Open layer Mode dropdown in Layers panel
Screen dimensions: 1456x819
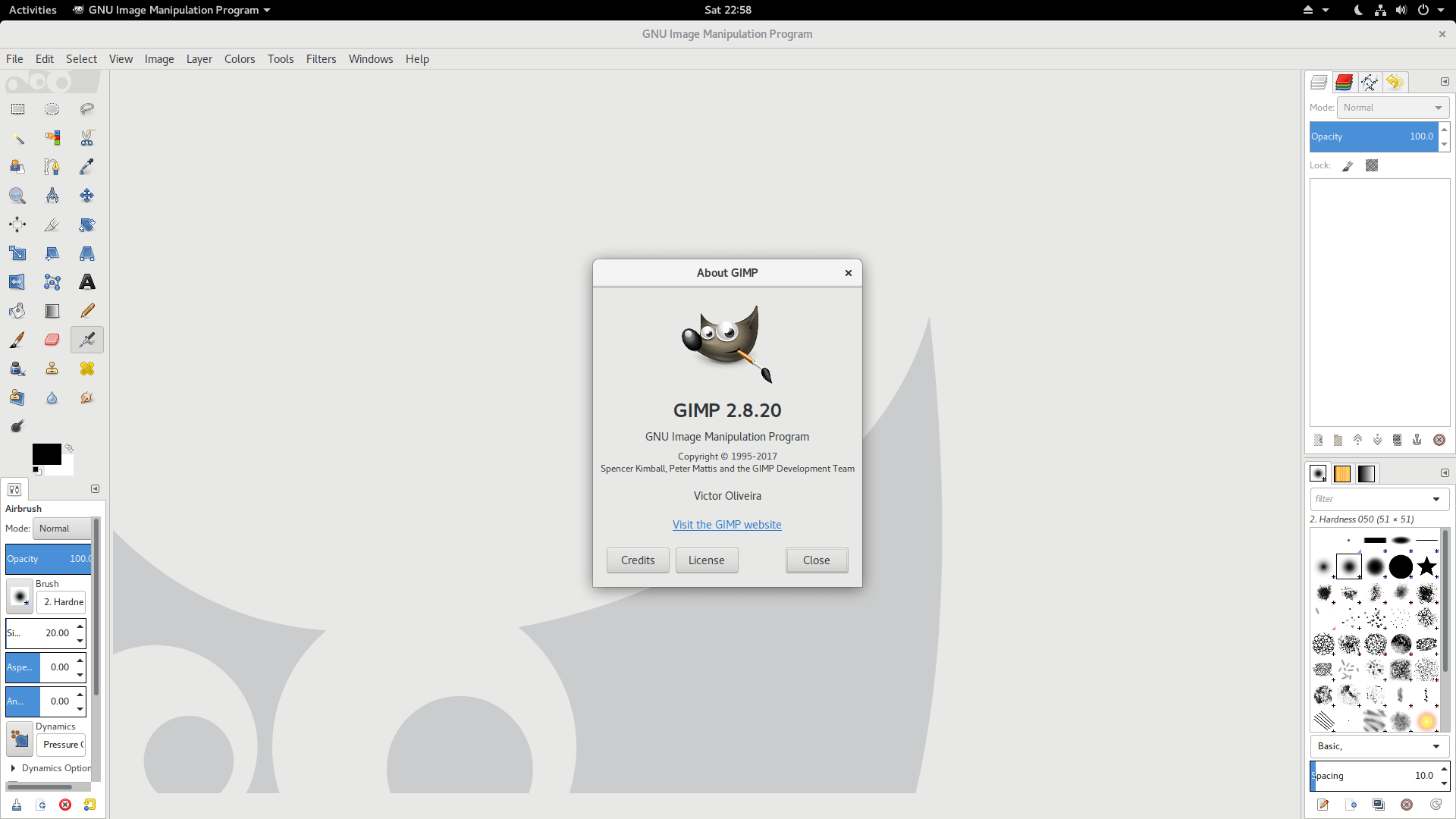1393,108
